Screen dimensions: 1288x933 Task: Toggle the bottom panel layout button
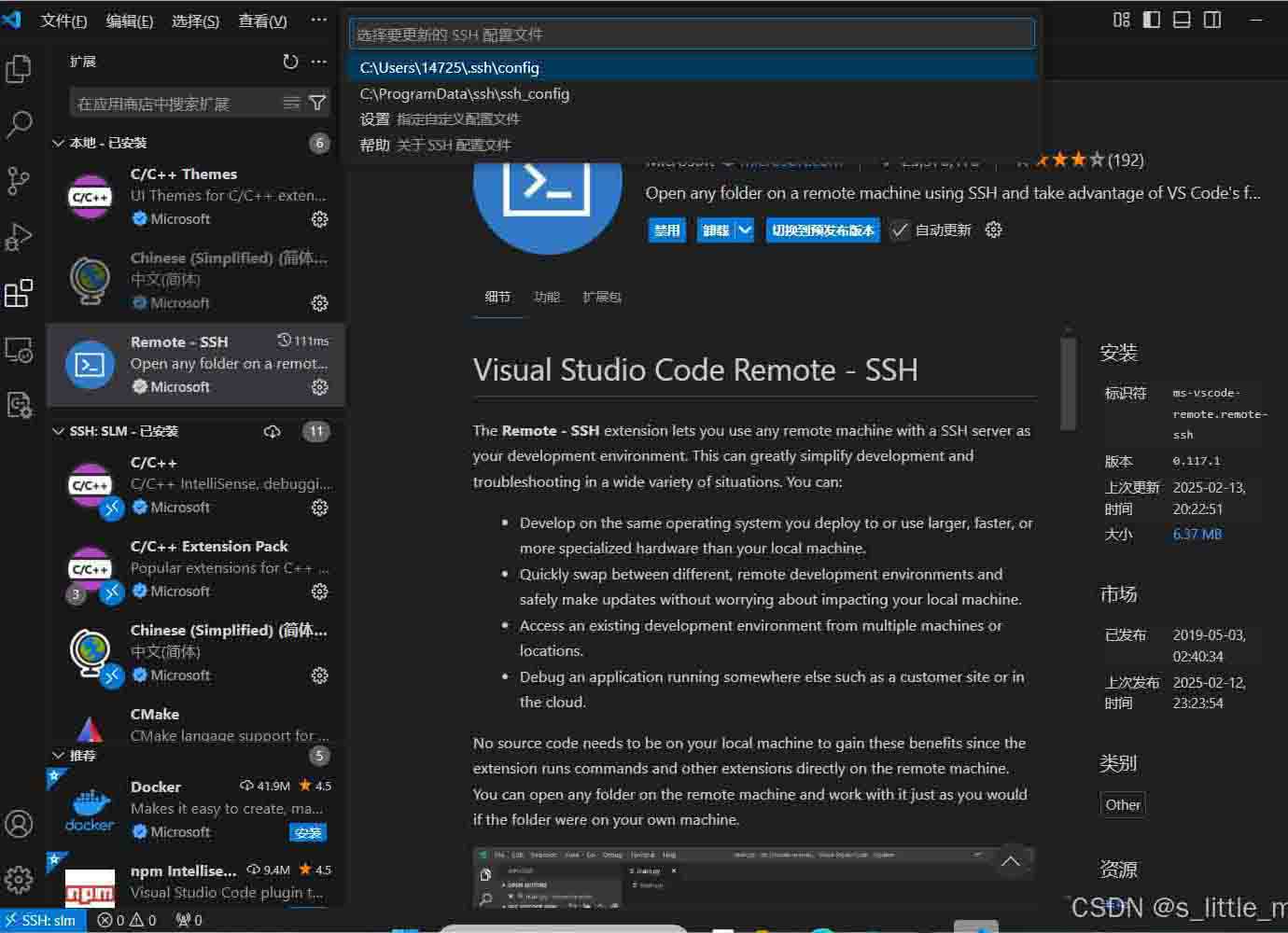[x=1182, y=20]
